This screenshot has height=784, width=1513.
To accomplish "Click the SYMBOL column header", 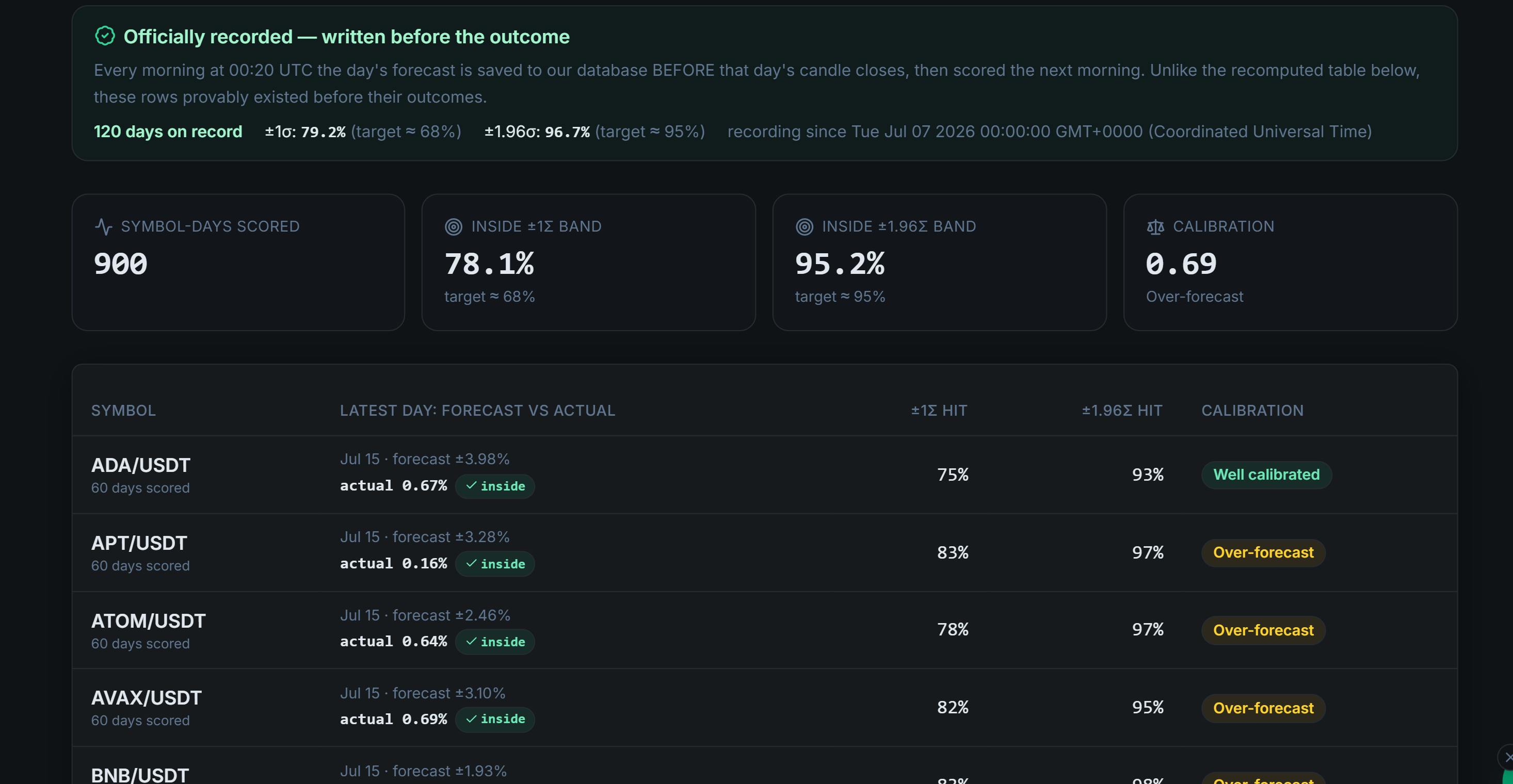I will [x=123, y=411].
